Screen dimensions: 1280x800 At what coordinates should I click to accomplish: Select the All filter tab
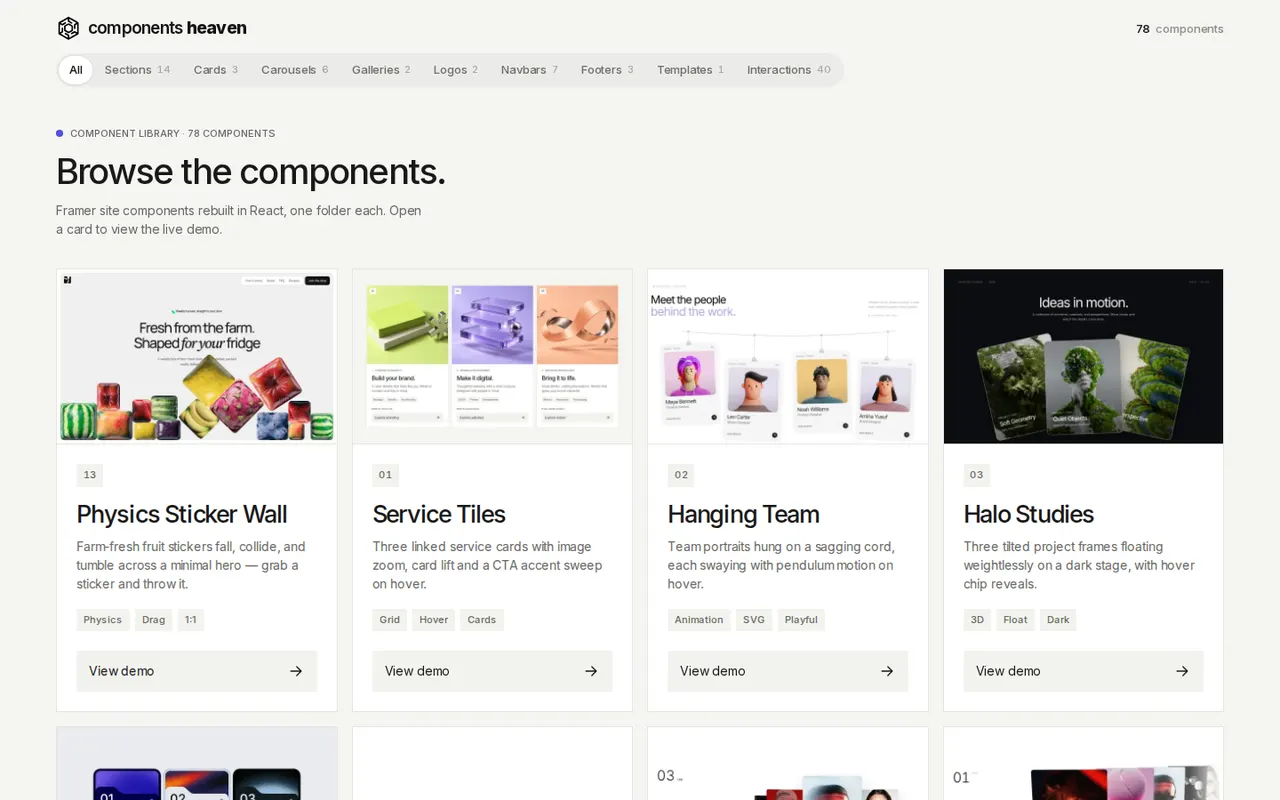(76, 70)
